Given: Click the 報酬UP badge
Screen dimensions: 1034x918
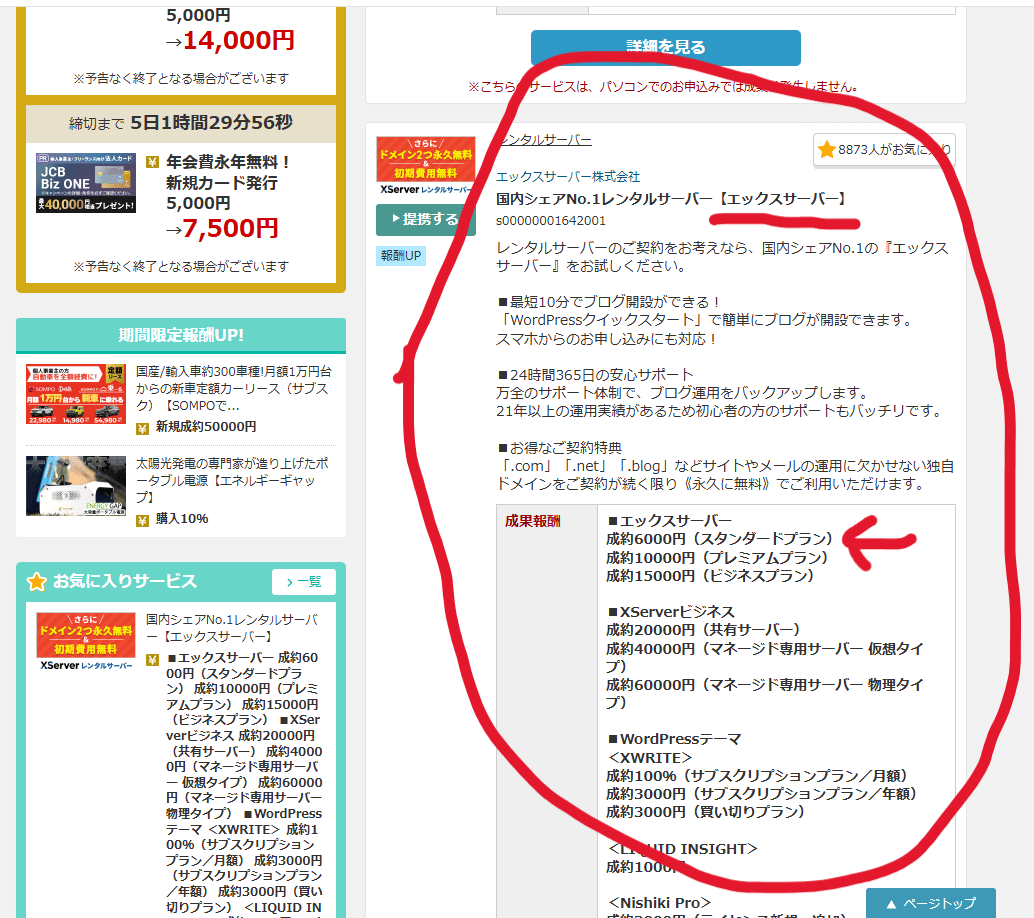Looking at the screenshot, I should point(401,256).
